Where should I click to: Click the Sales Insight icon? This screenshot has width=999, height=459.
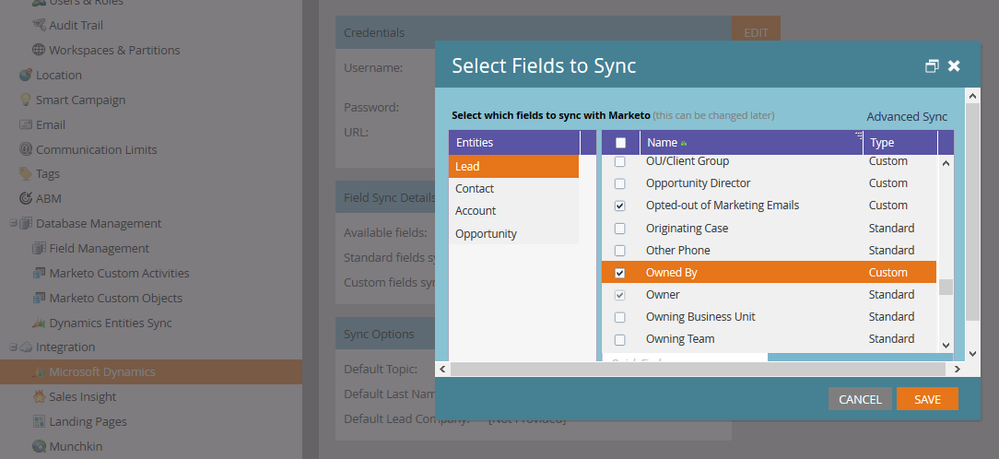(39, 397)
